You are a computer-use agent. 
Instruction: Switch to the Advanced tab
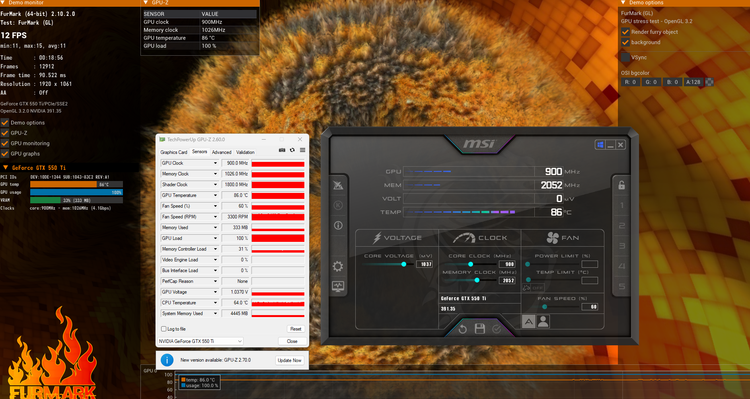[221, 152]
